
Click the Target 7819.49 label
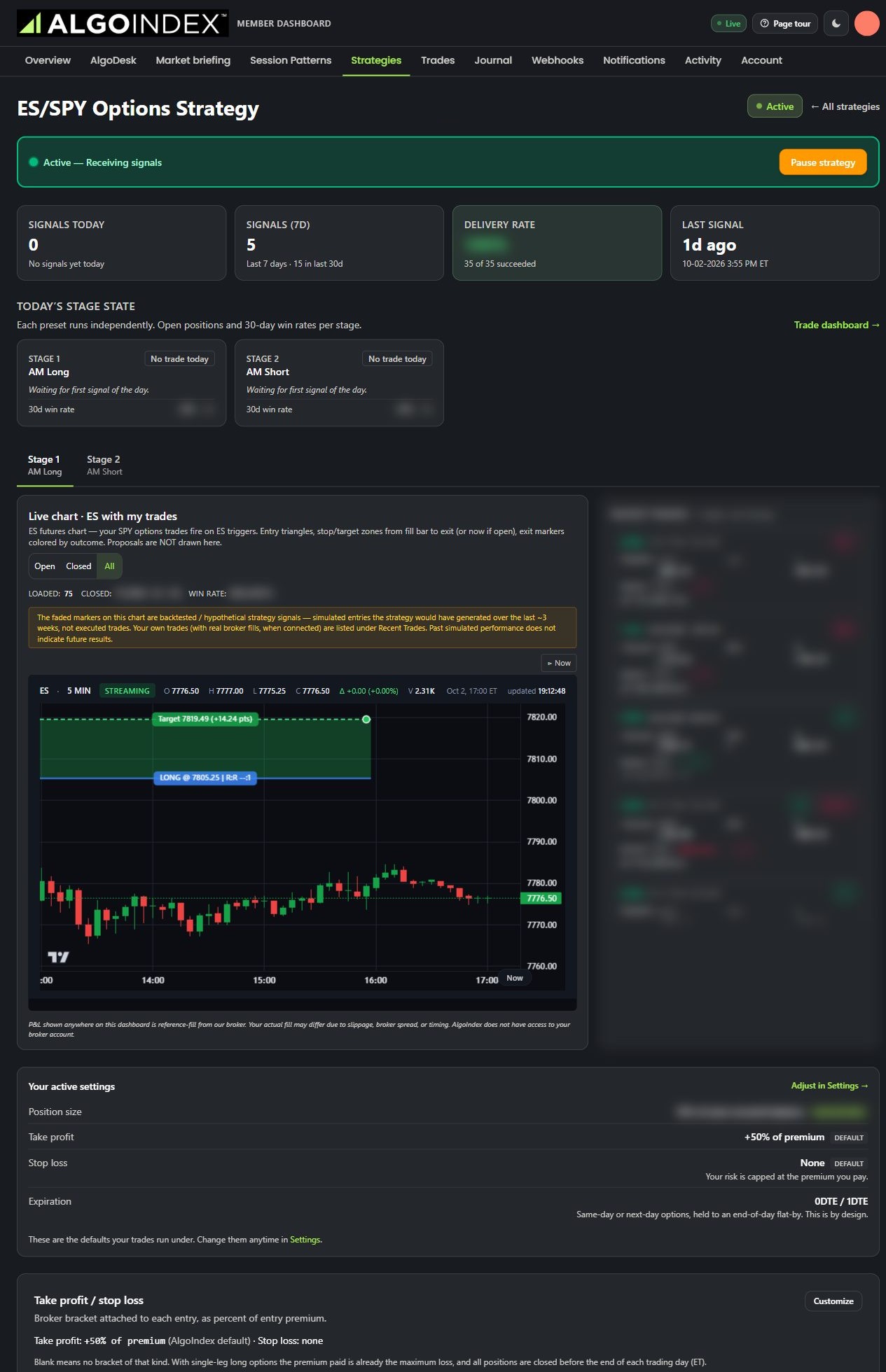(x=205, y=719)
